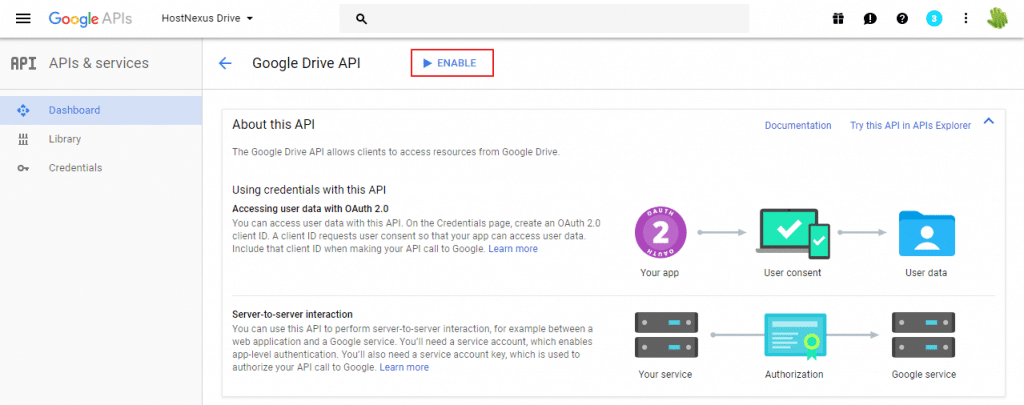This screenshot has width=1024, height=405.
Task: Open the feedback alert icon
Action: tap(870, 18)
